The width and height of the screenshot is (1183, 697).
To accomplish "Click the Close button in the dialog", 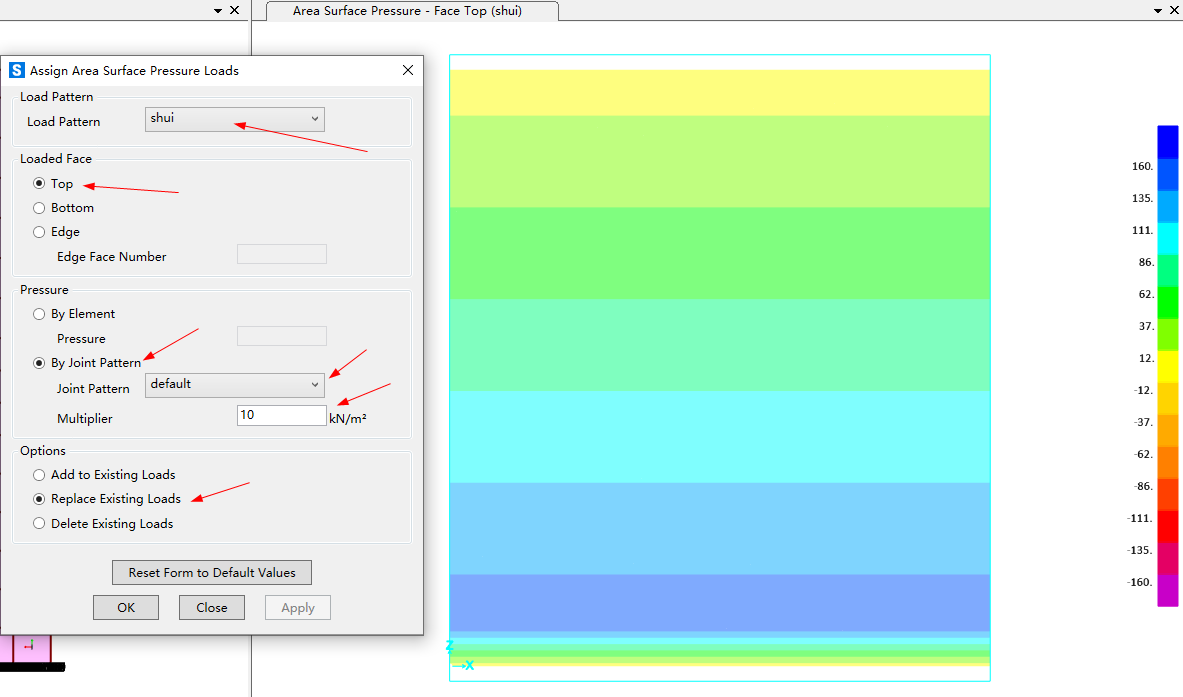I will click(212, 608).
